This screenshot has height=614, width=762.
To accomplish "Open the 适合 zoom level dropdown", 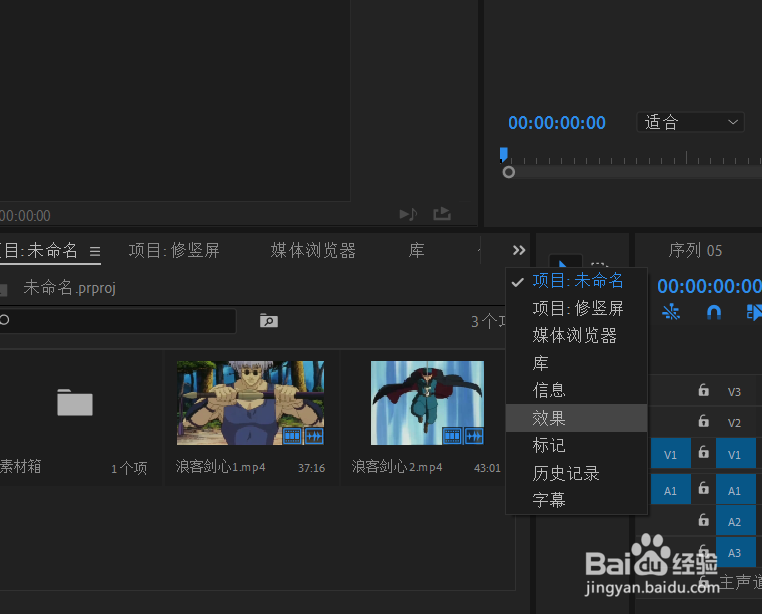I will [x=690, y=122].
